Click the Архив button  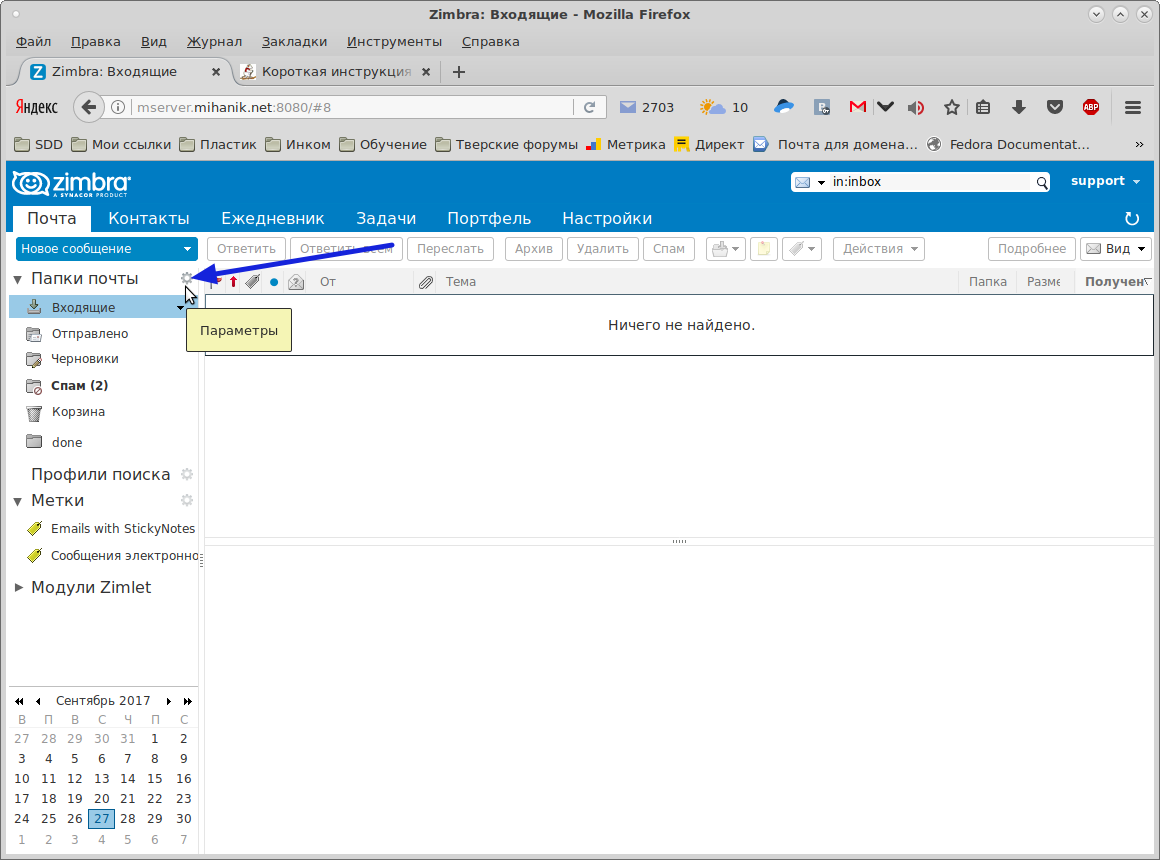(533, 249)
